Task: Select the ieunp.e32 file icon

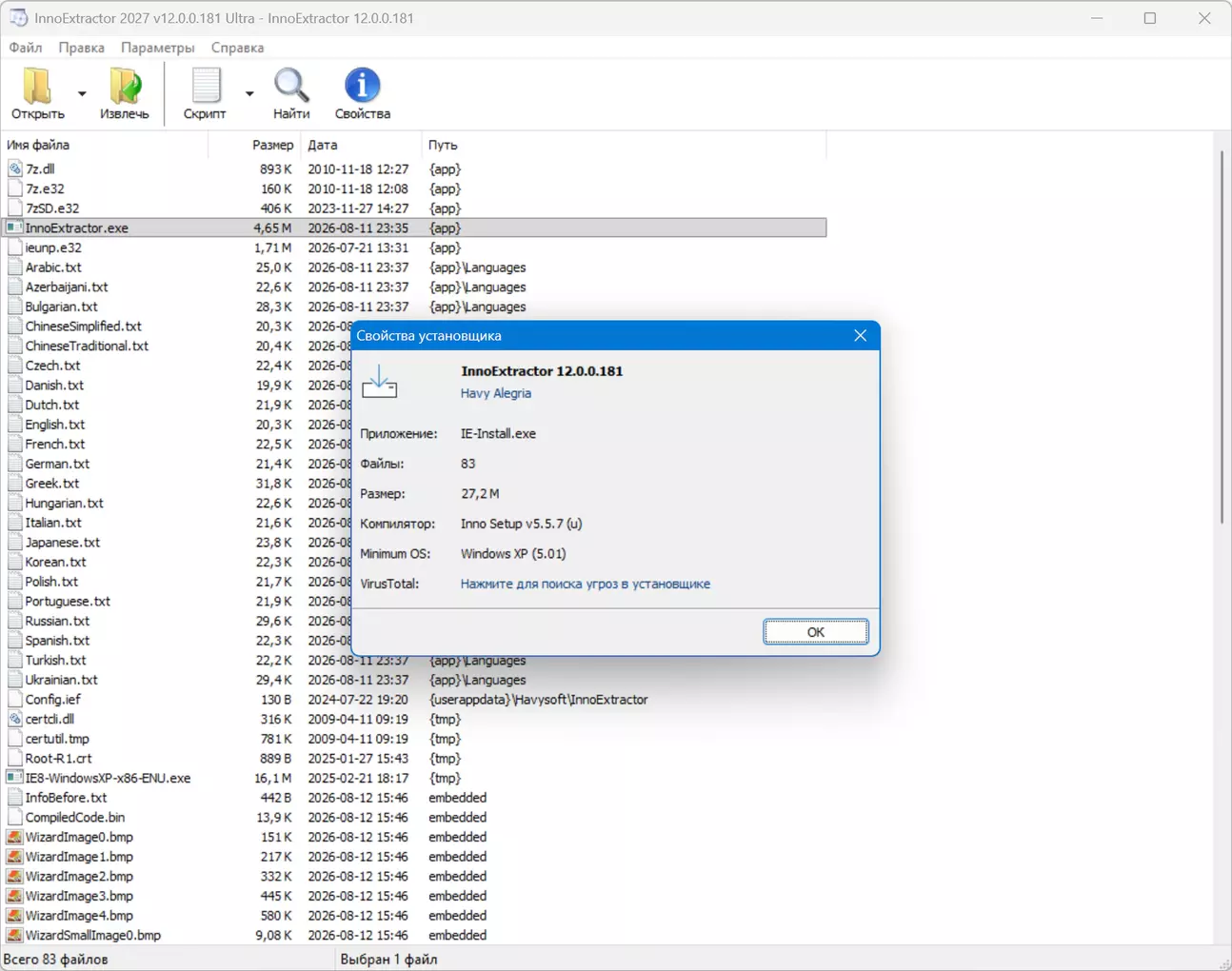Action: click(x=15, y=248)
